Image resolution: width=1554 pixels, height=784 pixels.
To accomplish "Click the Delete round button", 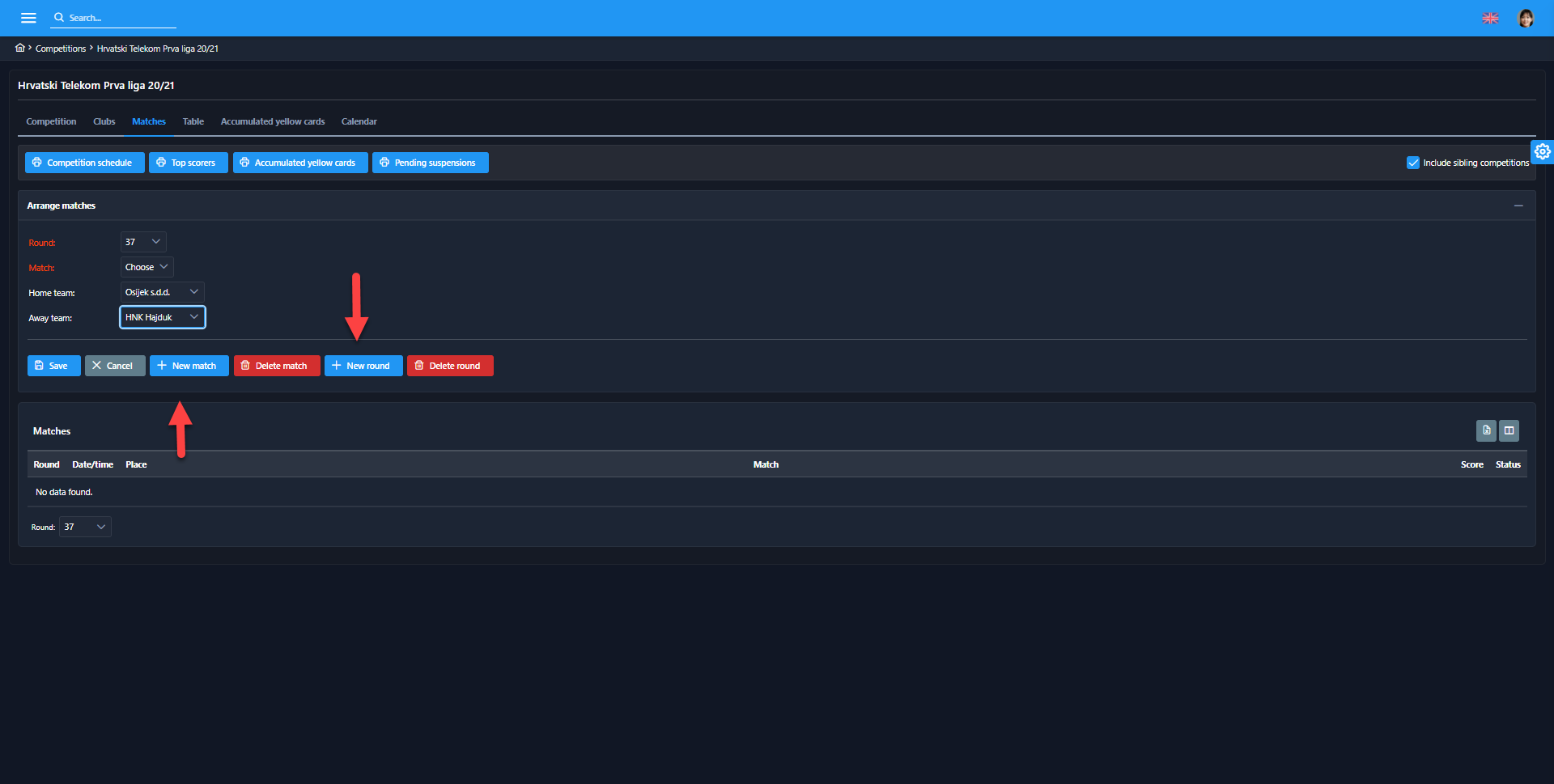I will pyautogui.click(x=449, y=366).
